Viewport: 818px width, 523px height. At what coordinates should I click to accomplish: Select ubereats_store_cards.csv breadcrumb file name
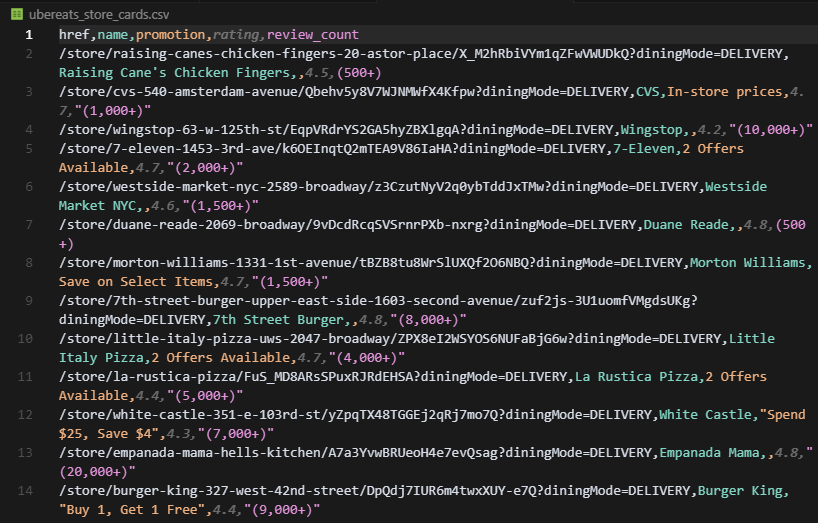[x=99, y=14]
